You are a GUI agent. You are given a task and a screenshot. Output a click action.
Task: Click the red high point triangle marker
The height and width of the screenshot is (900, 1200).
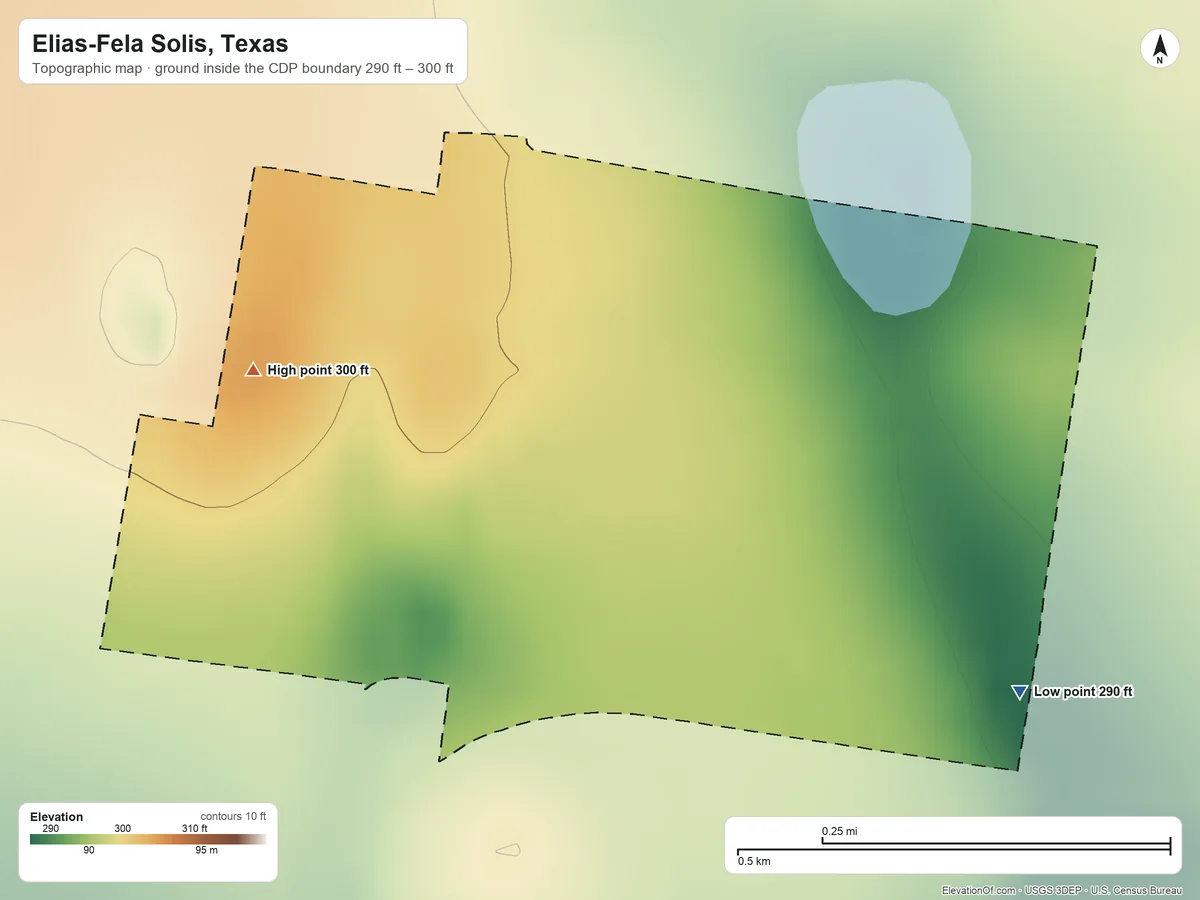253,370
